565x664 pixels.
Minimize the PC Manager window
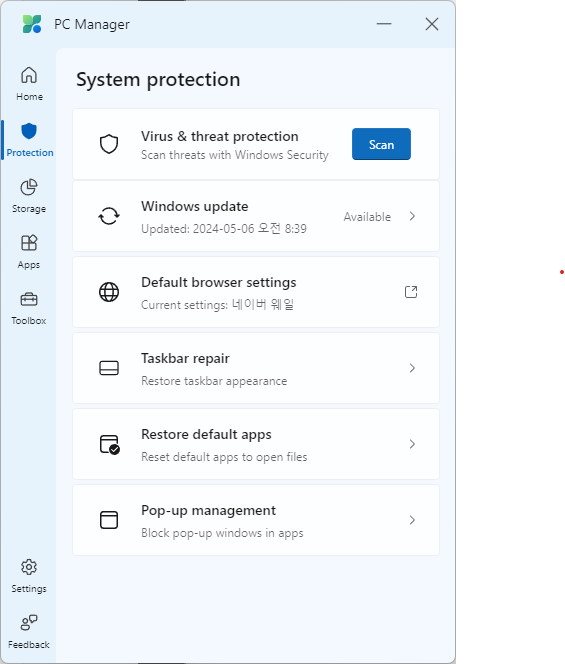[384, 24]
